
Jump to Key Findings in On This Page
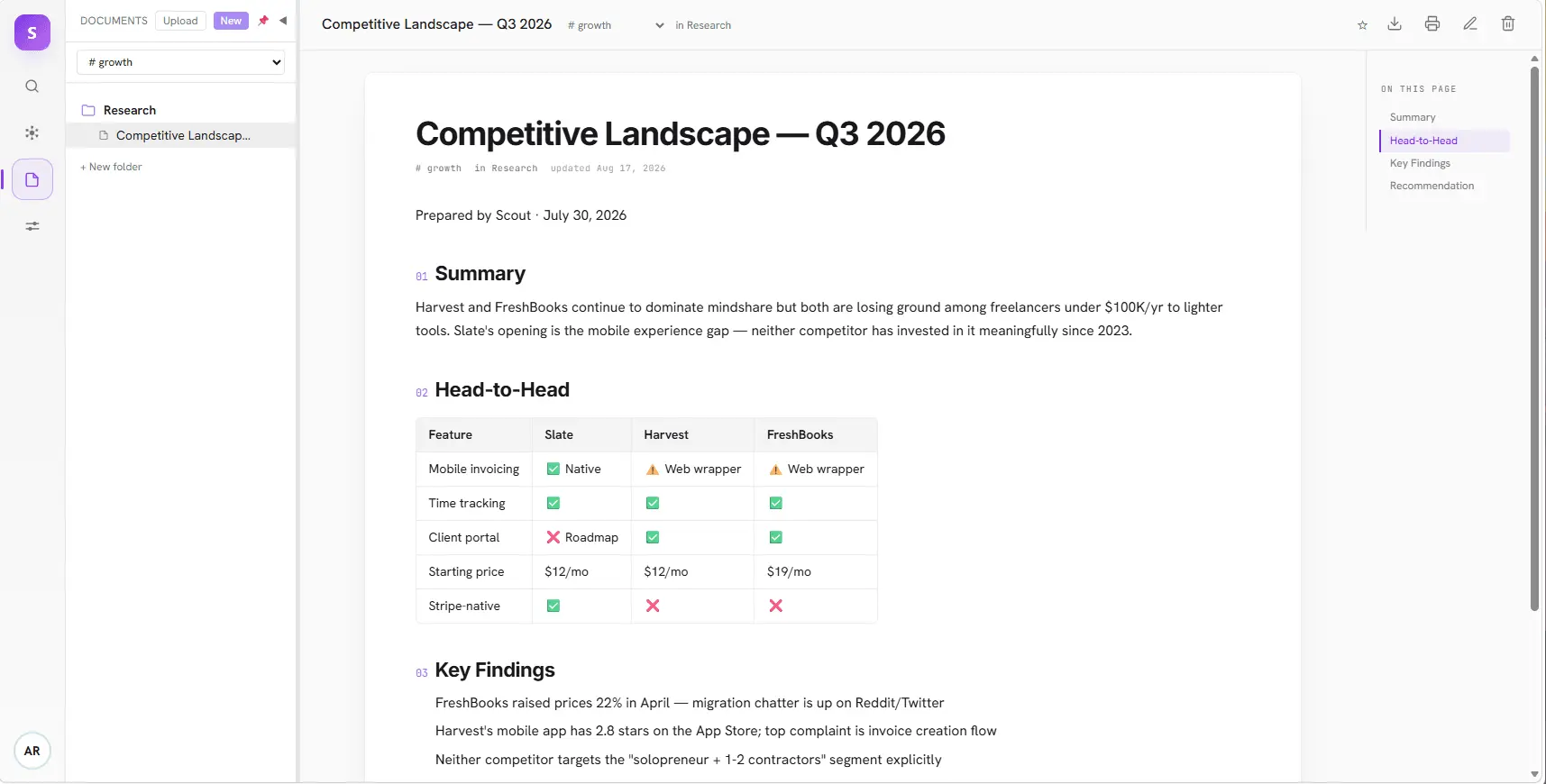pos(1420,163)
